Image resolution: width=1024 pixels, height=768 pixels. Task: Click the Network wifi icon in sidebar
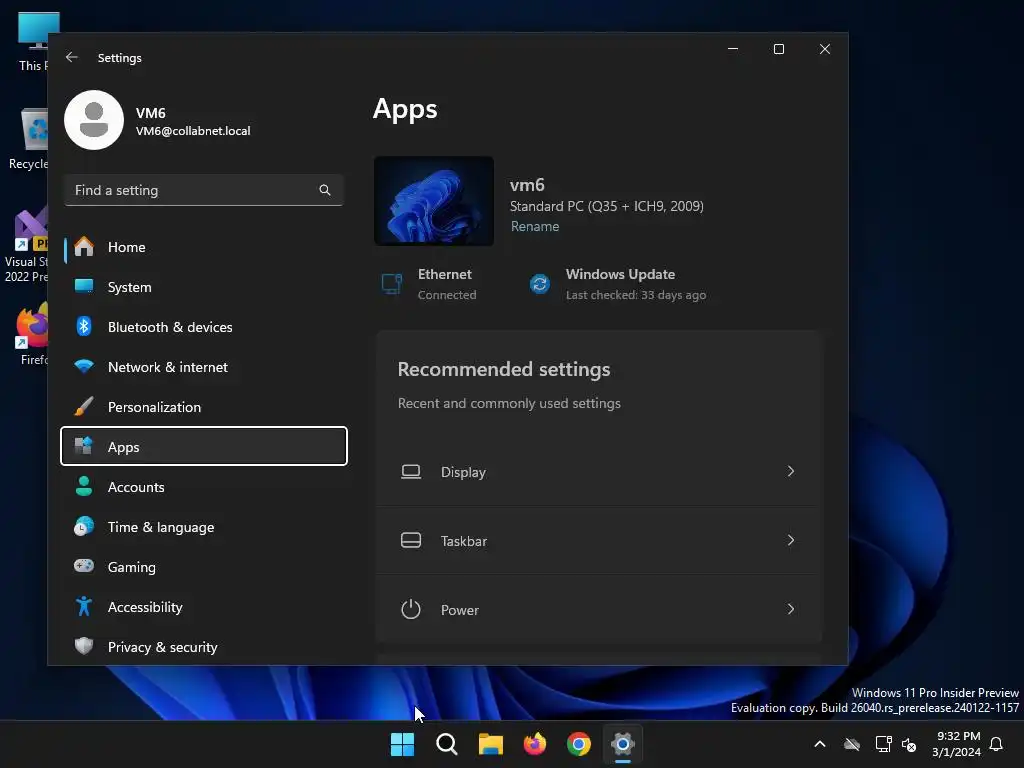[x=84, y=367]
